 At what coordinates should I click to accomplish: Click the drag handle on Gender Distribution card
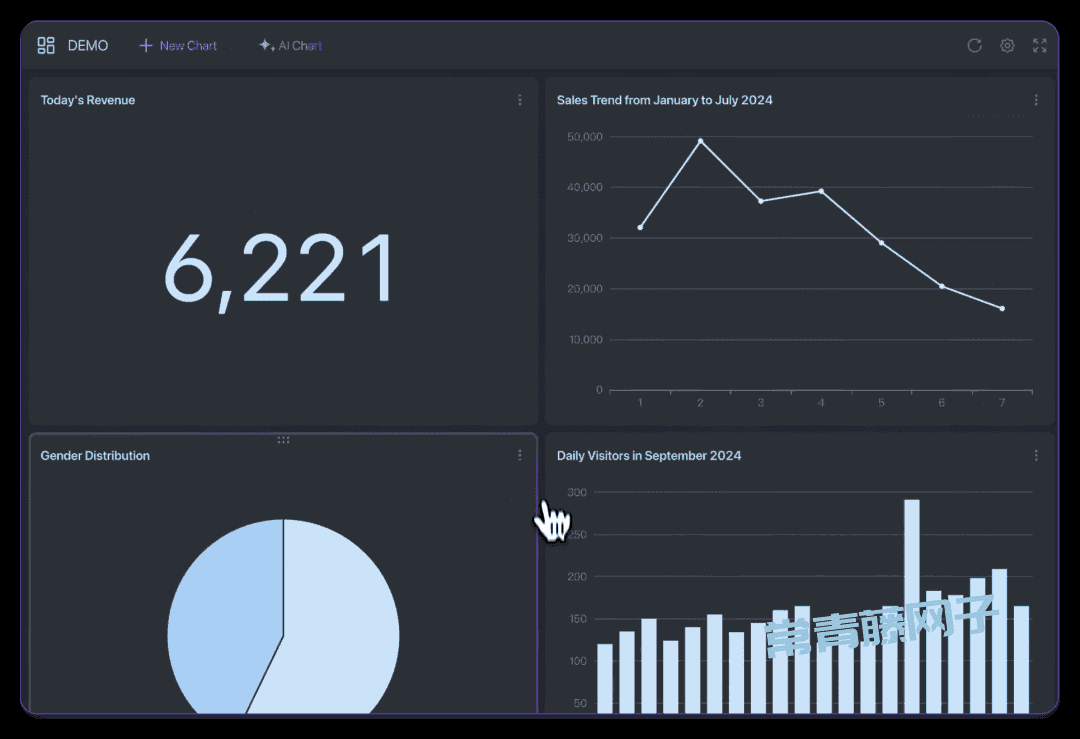[x=283, y=439]
